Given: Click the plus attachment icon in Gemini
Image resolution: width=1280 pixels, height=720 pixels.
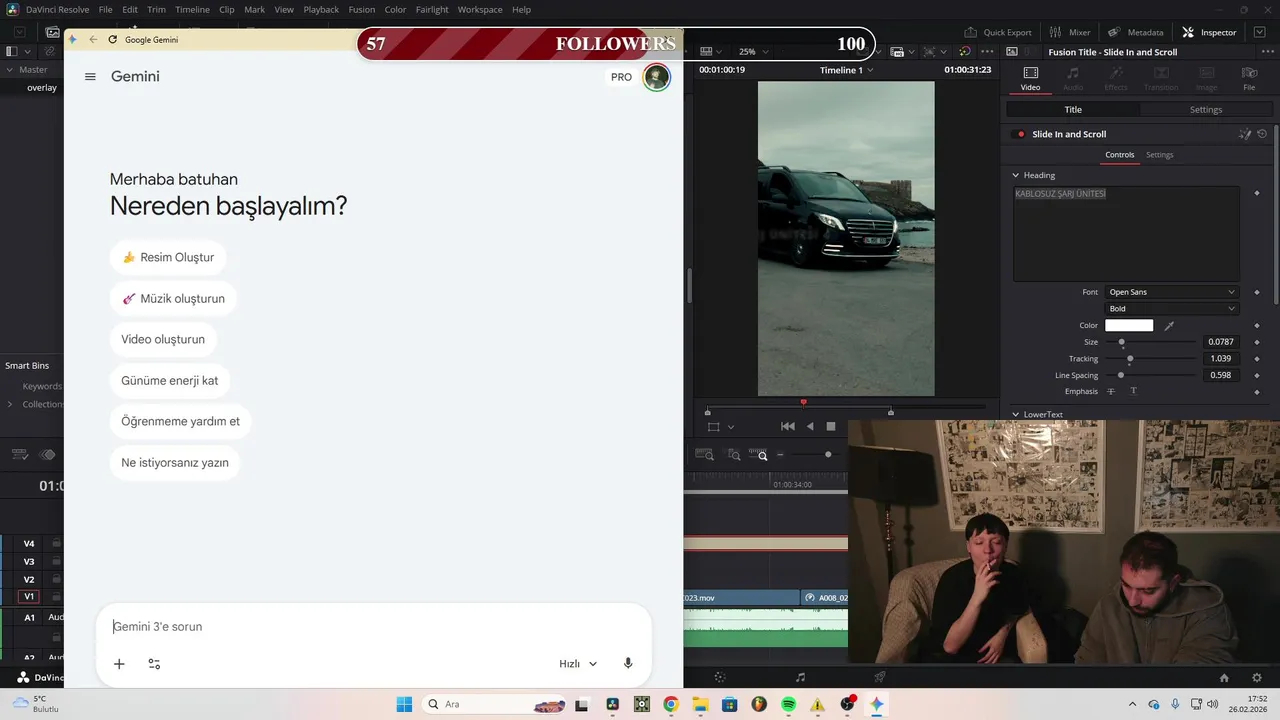Looking at the screenshot, I should tap(119, 663).
